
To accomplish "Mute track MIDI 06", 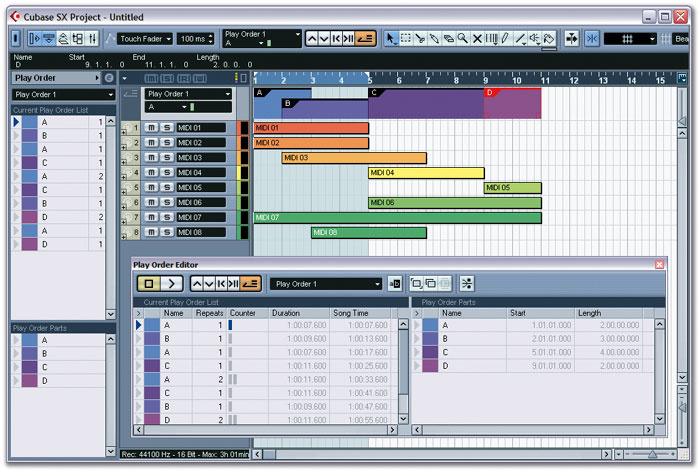I will [151, 202].
